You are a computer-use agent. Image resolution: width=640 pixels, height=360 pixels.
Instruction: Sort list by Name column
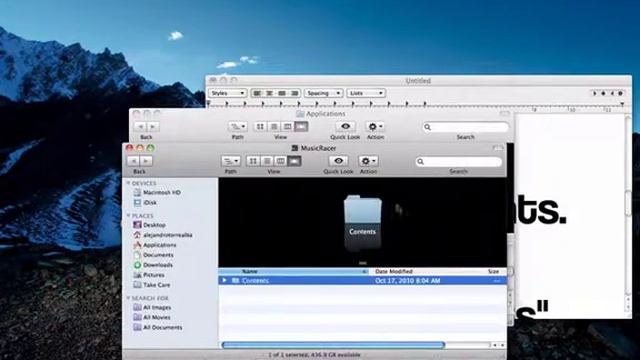point(294,271)
